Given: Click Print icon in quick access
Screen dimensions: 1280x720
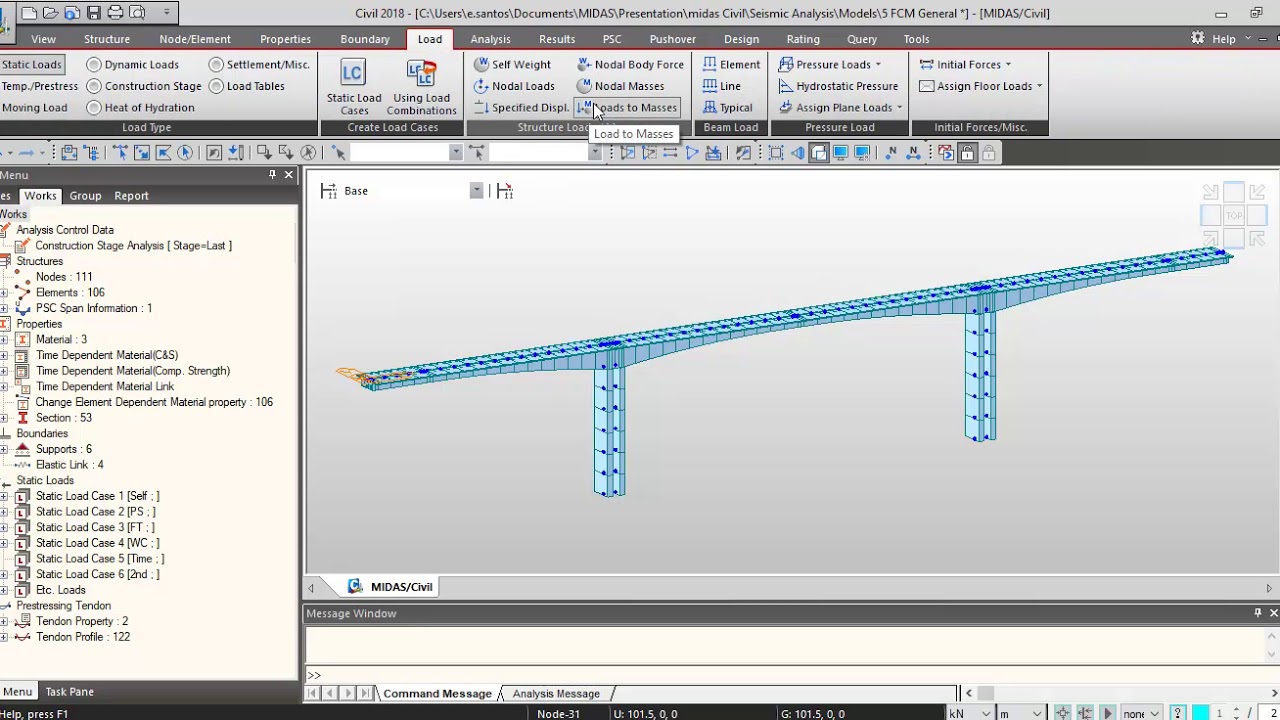Looking at the screenshot, I should coord(115,13).
